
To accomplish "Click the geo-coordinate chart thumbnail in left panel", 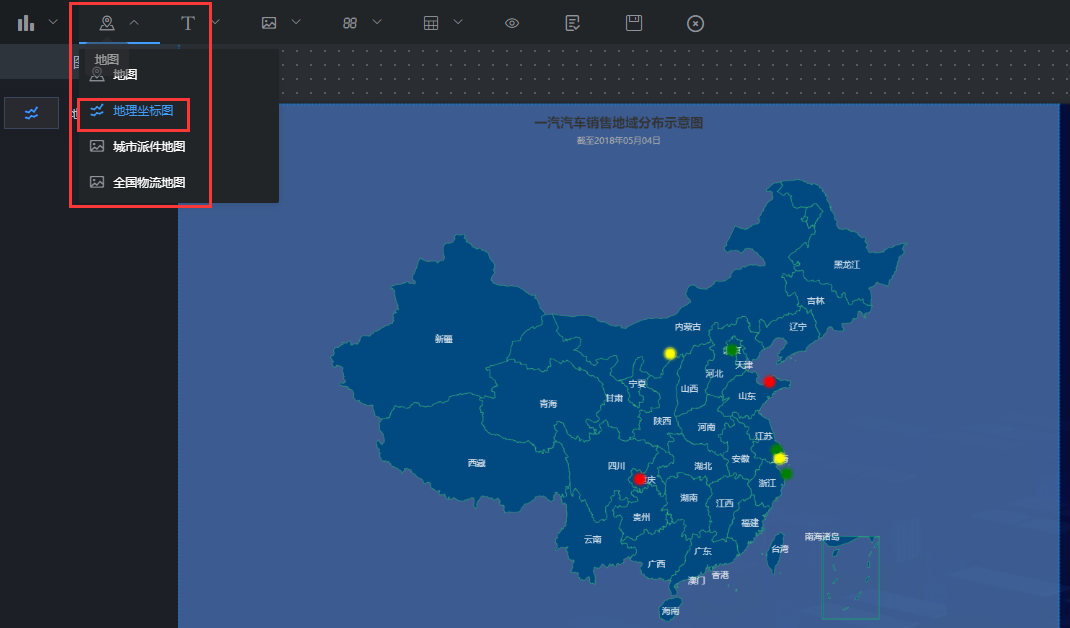I will 31,113.
